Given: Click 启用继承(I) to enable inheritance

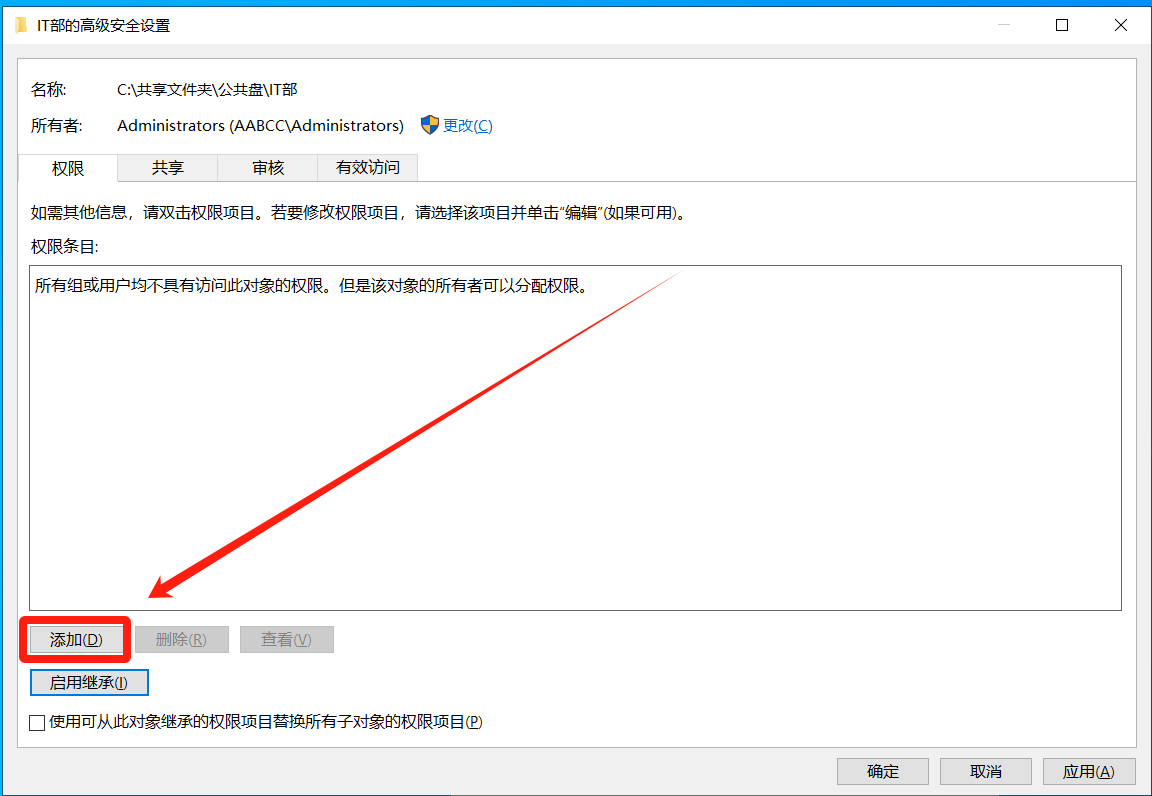Looking at the screenshot, I should pos(89,683).
